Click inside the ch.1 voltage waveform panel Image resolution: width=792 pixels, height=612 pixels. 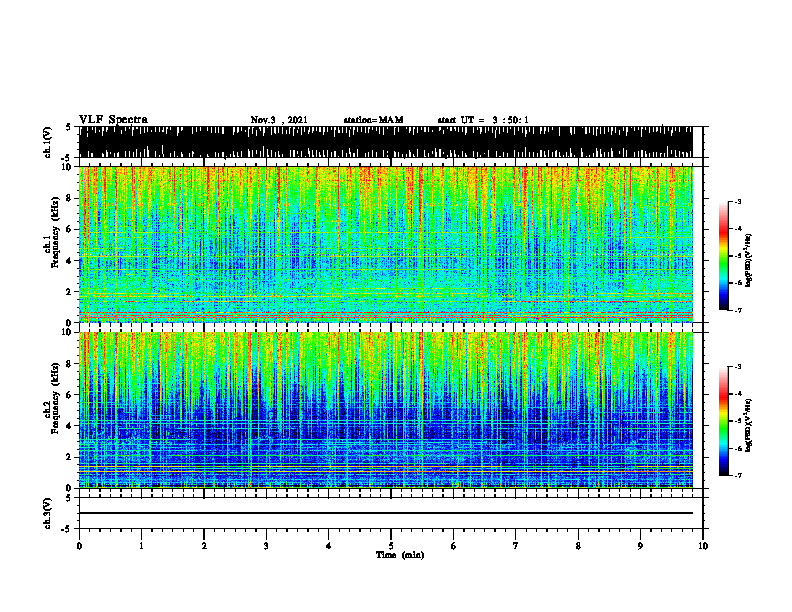385,142
